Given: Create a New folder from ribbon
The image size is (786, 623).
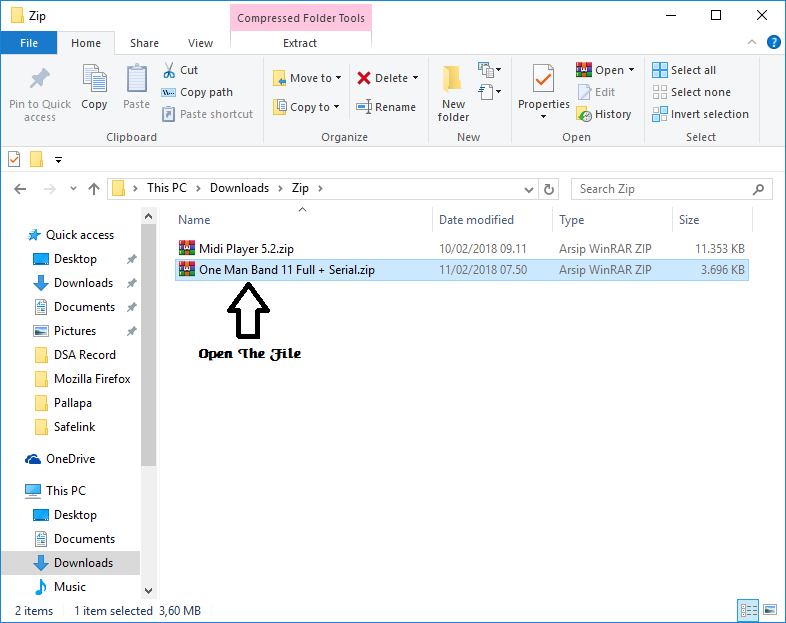Looking at the screenshot, I should [453, 94].
